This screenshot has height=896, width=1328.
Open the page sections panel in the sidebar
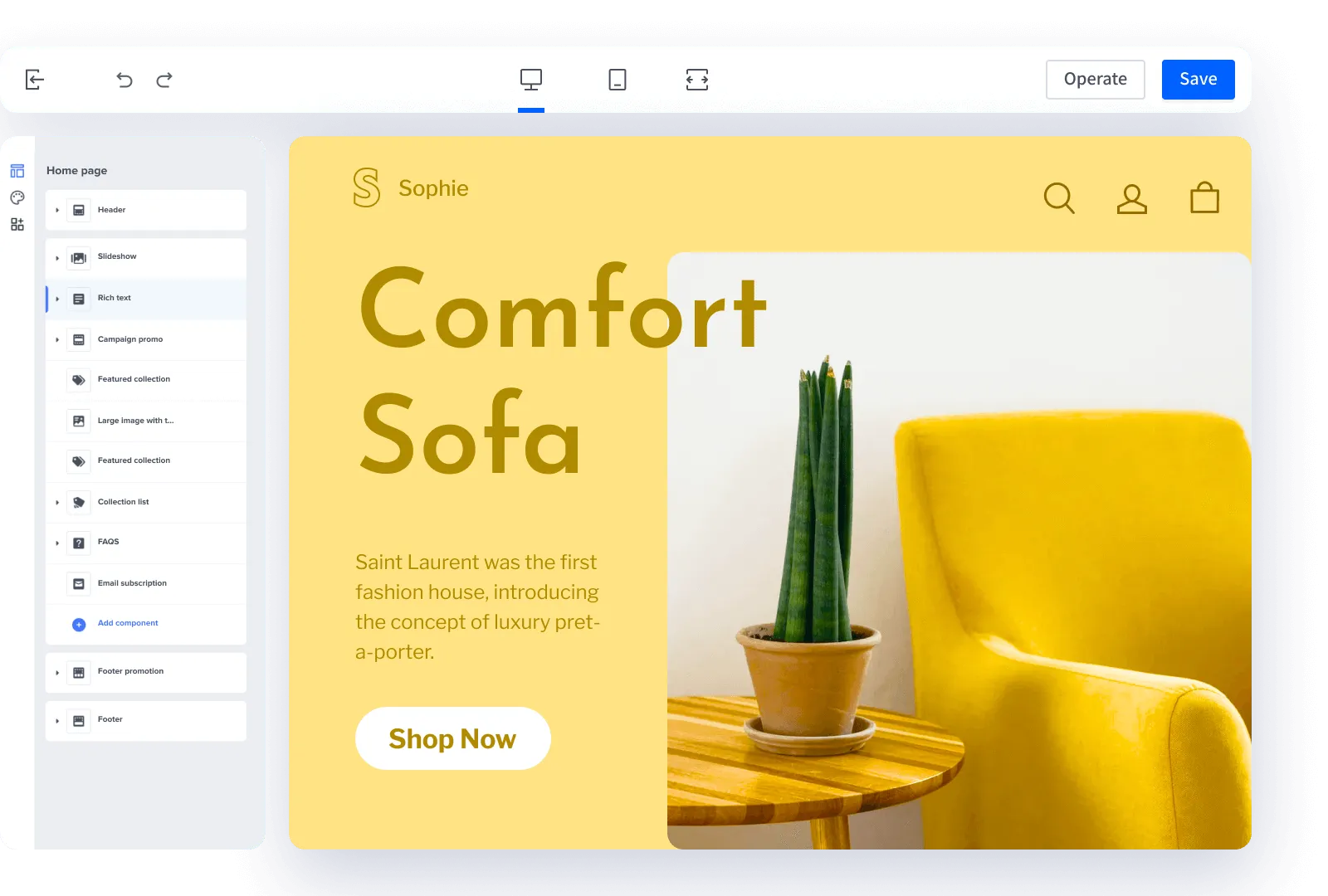point(17,170)
